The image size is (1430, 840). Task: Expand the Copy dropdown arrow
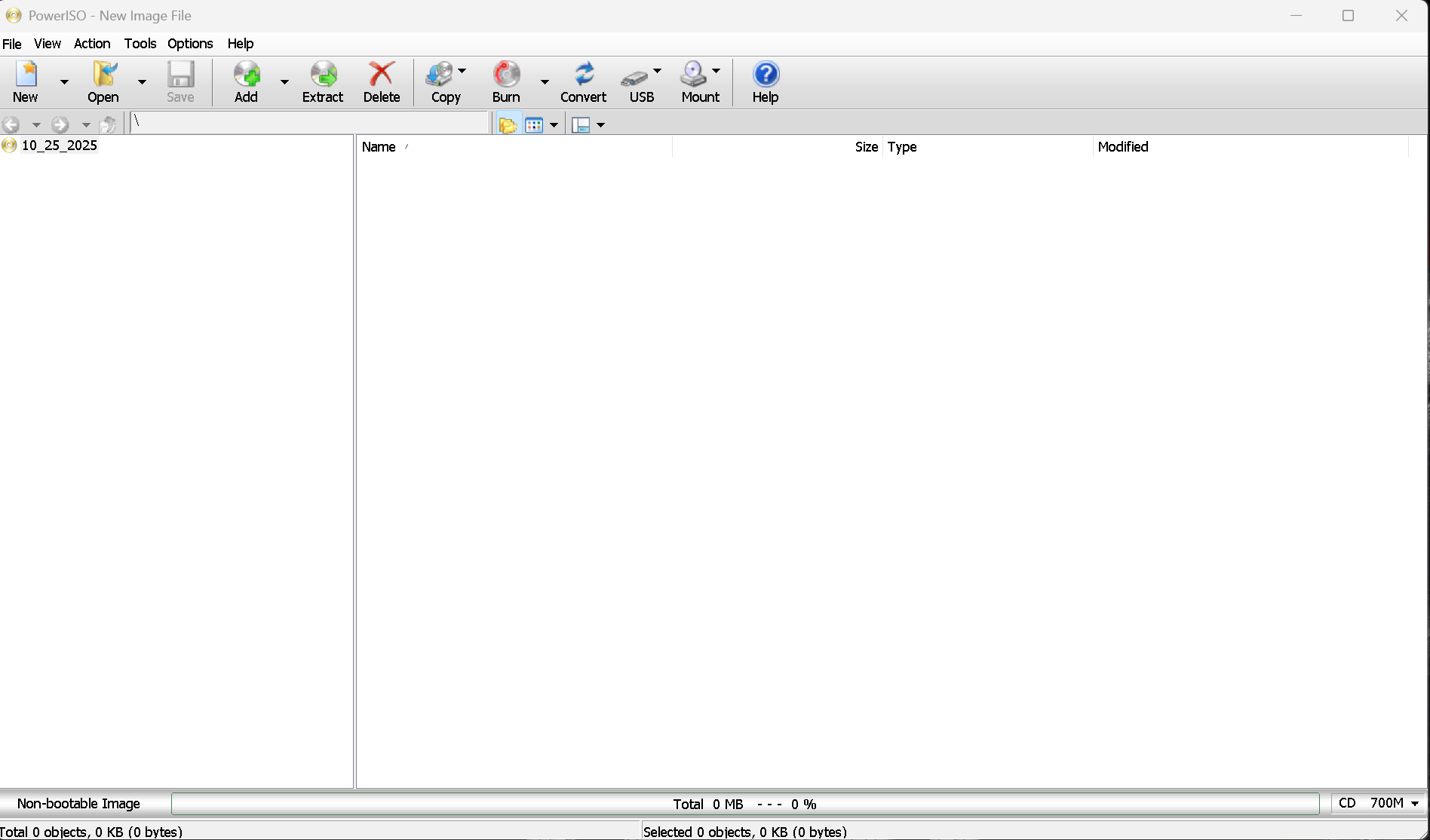(x=462, y=71)
